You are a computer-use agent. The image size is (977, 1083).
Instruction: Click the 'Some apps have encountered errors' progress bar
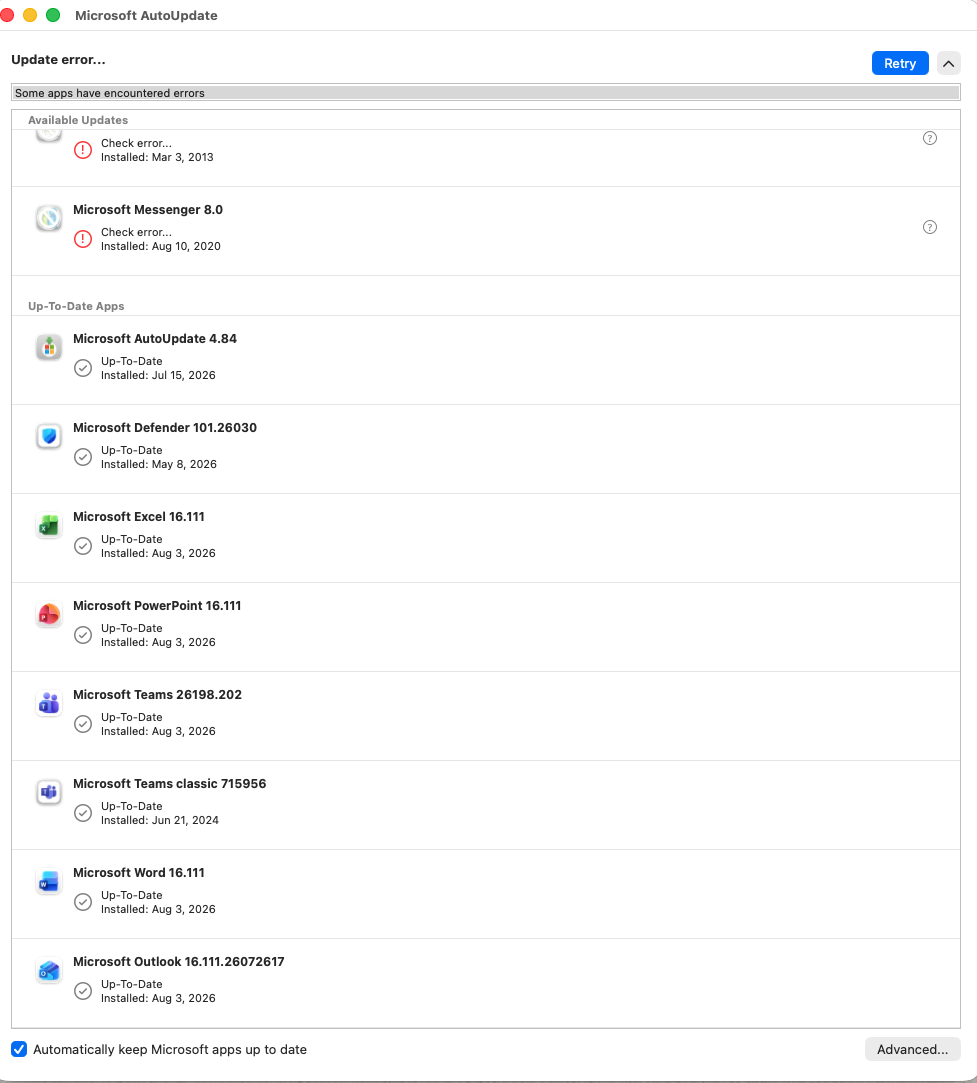click(x=486, y=93)
